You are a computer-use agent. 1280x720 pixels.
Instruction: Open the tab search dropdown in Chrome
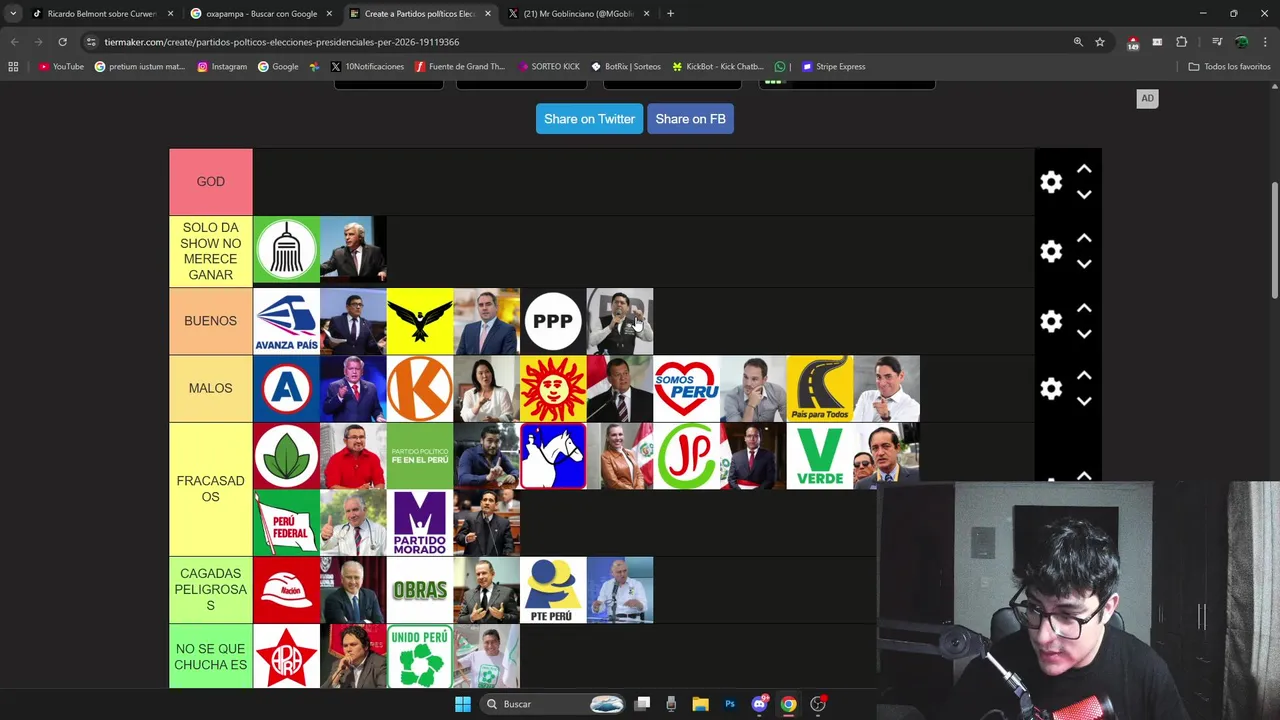[13, 13]
